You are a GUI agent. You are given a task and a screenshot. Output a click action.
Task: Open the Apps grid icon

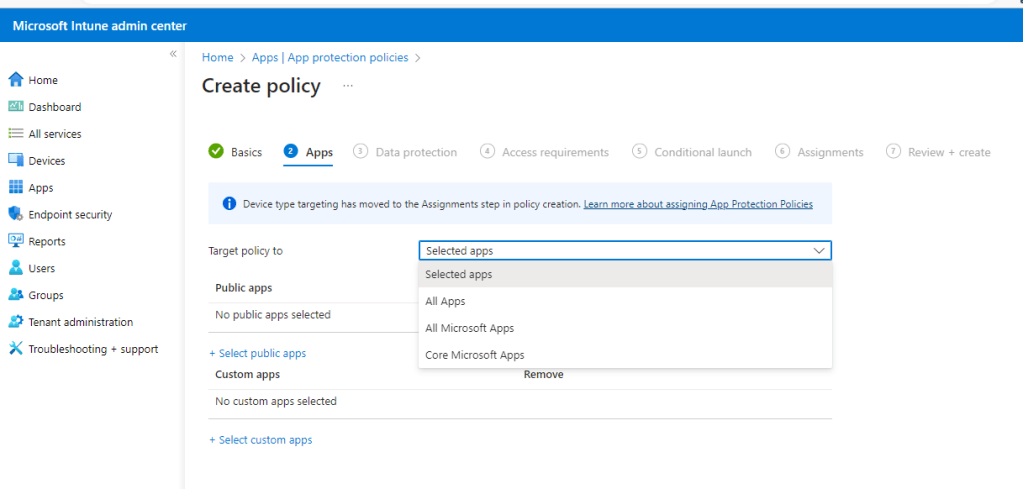point(15,188)
